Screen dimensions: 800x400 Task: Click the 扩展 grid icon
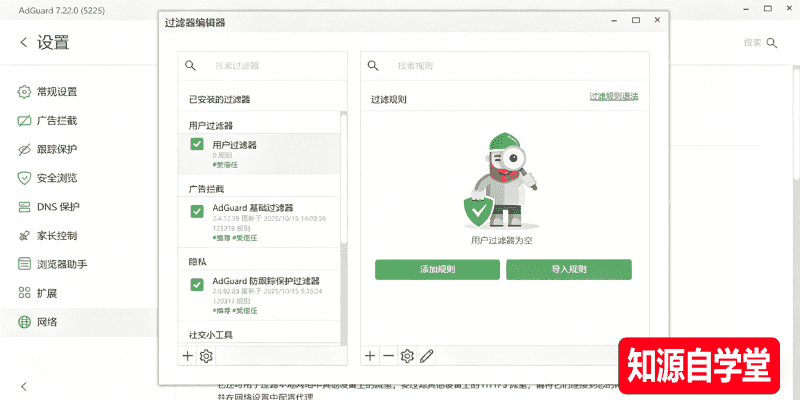pyautogui.click(x=24, y=293)
